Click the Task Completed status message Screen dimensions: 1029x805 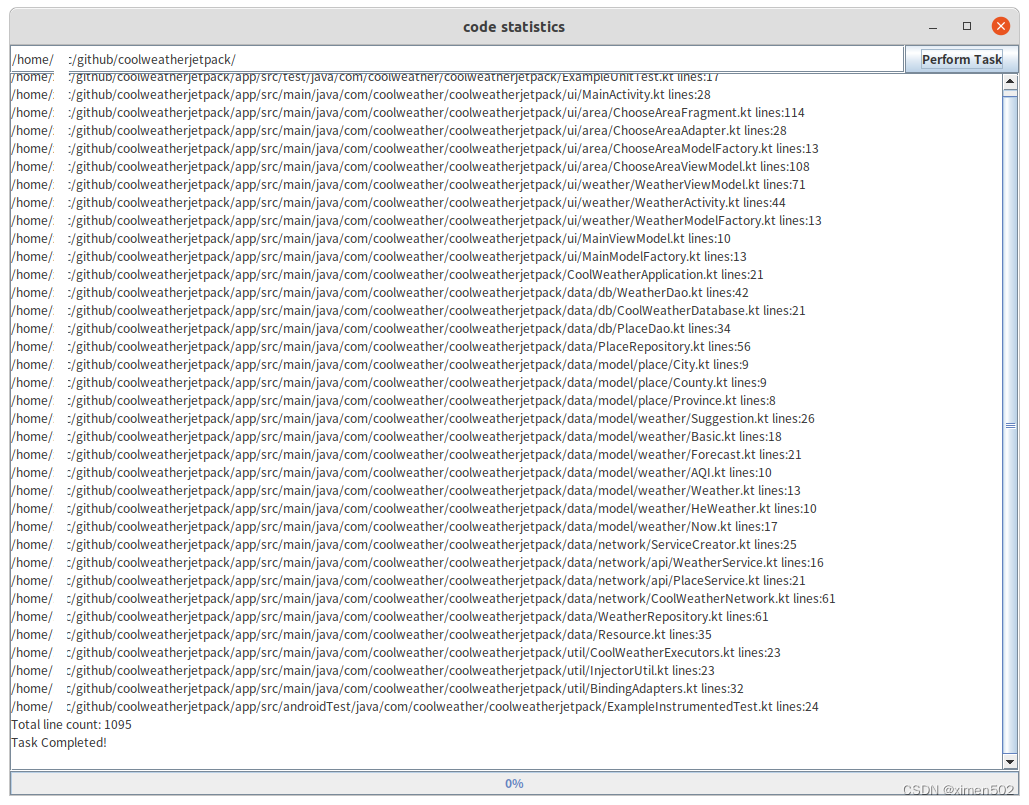(58, 742)
